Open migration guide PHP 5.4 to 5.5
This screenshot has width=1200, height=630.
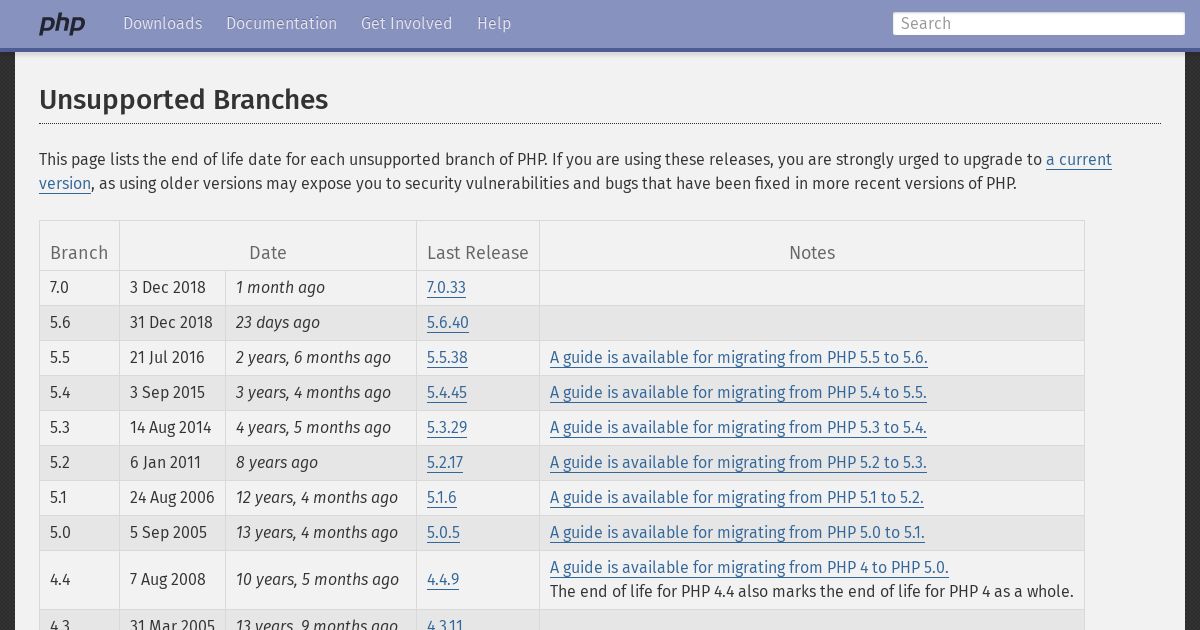point(738,393)
